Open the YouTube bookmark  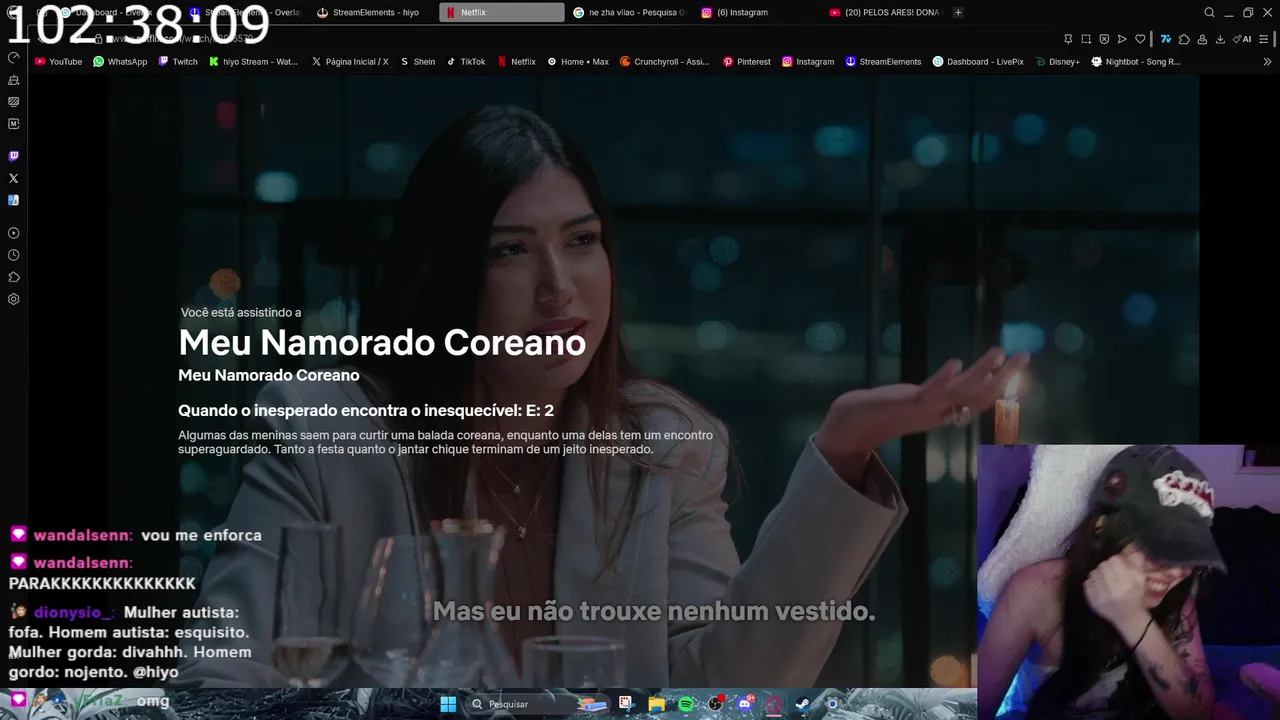(x=58, y=61)
